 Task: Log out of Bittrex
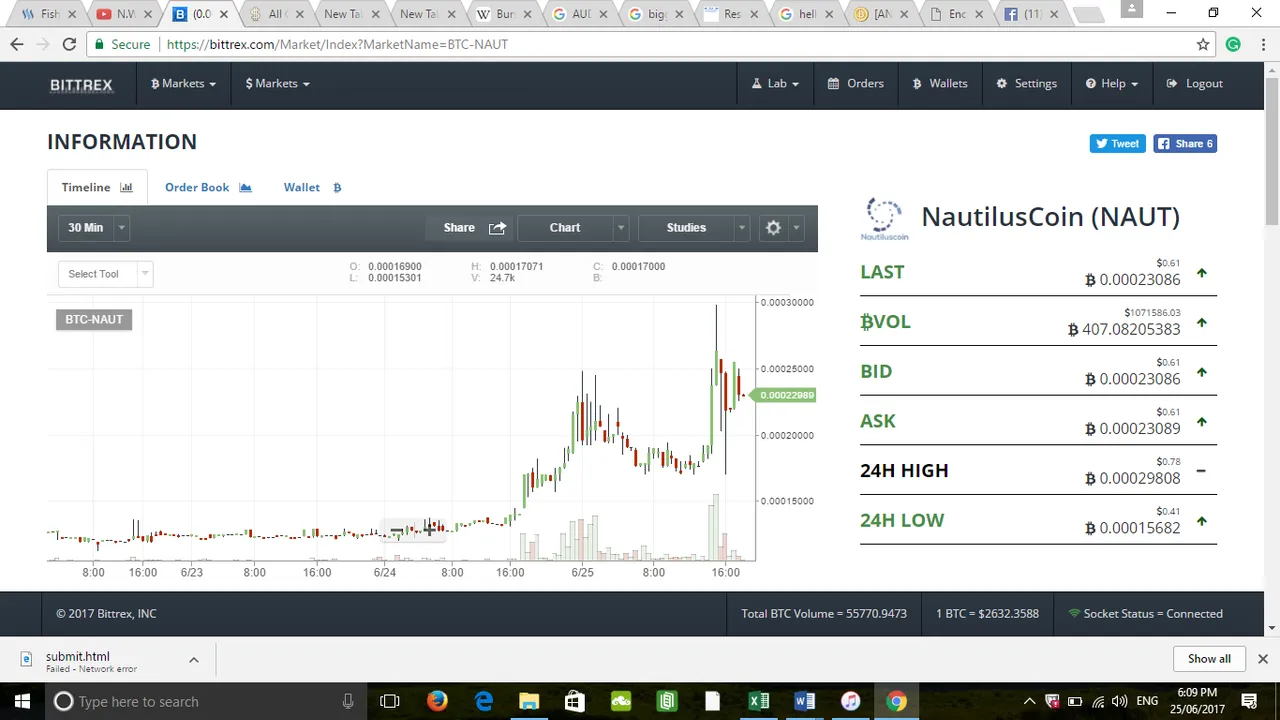coord(1194,84)
